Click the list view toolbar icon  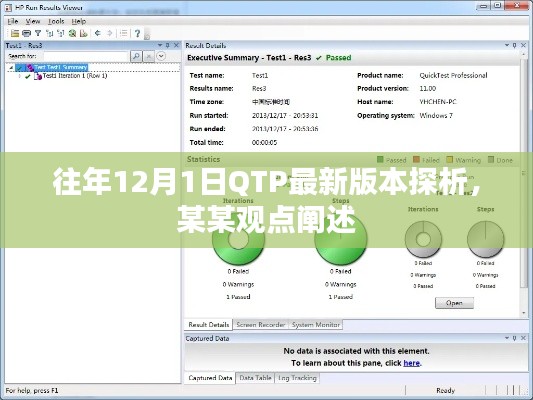pos(124,33)
